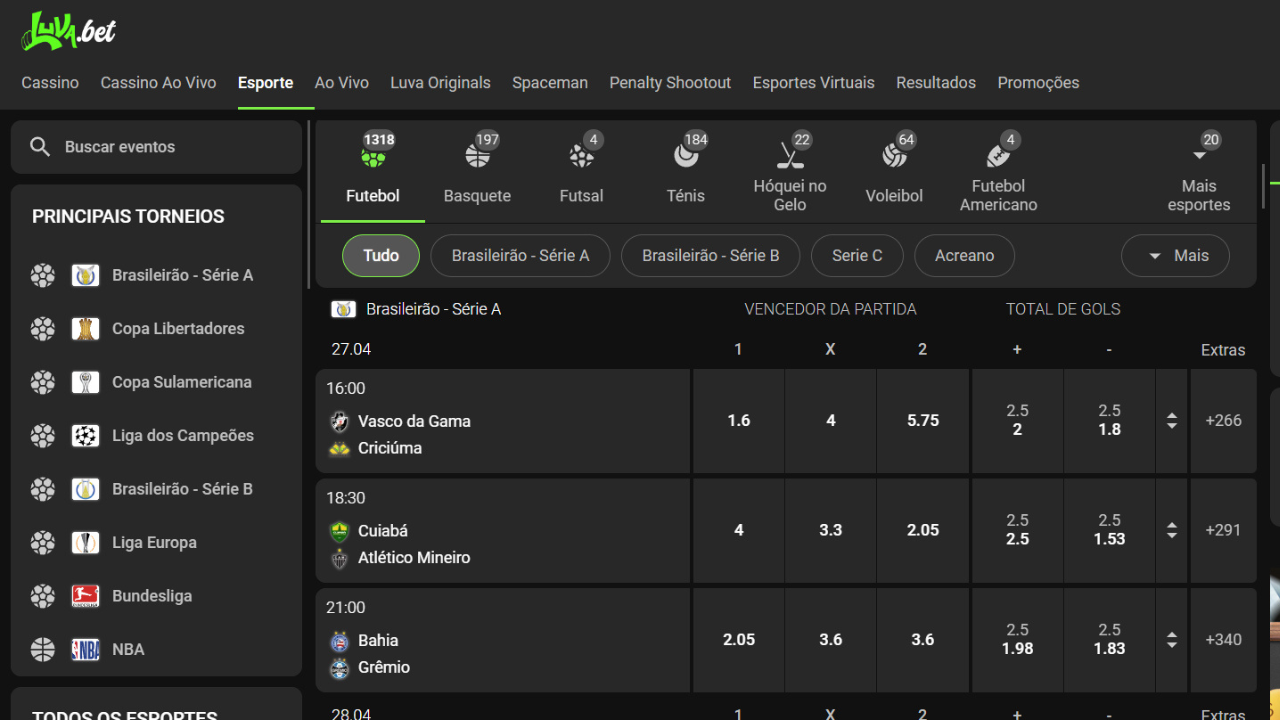
Task: Select the Voleibol sport icon
Action: pyautogui.click(x=894, y=156)
